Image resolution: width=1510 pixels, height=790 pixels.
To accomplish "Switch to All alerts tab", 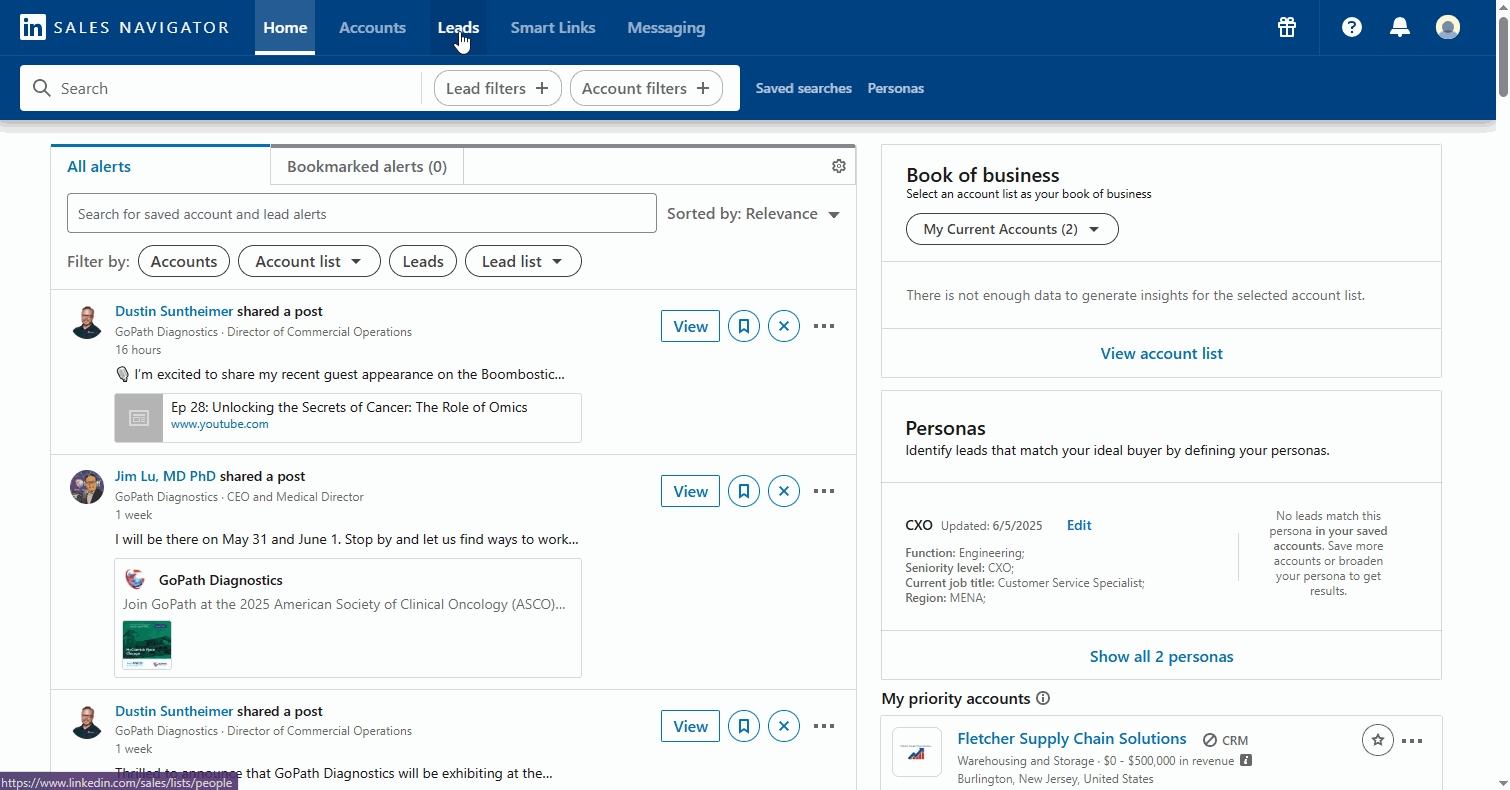I will pos(160,166).
